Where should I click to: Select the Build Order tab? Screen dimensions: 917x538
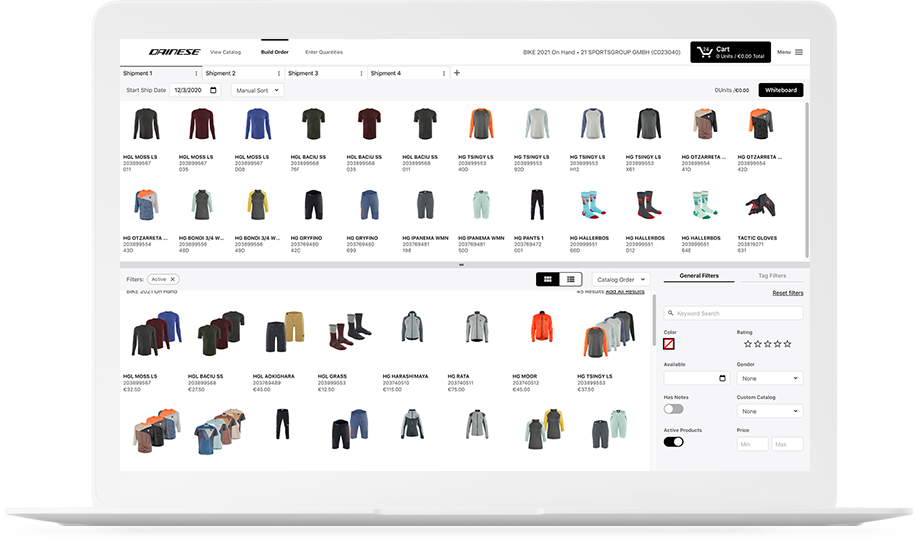(x=274, y=52)
